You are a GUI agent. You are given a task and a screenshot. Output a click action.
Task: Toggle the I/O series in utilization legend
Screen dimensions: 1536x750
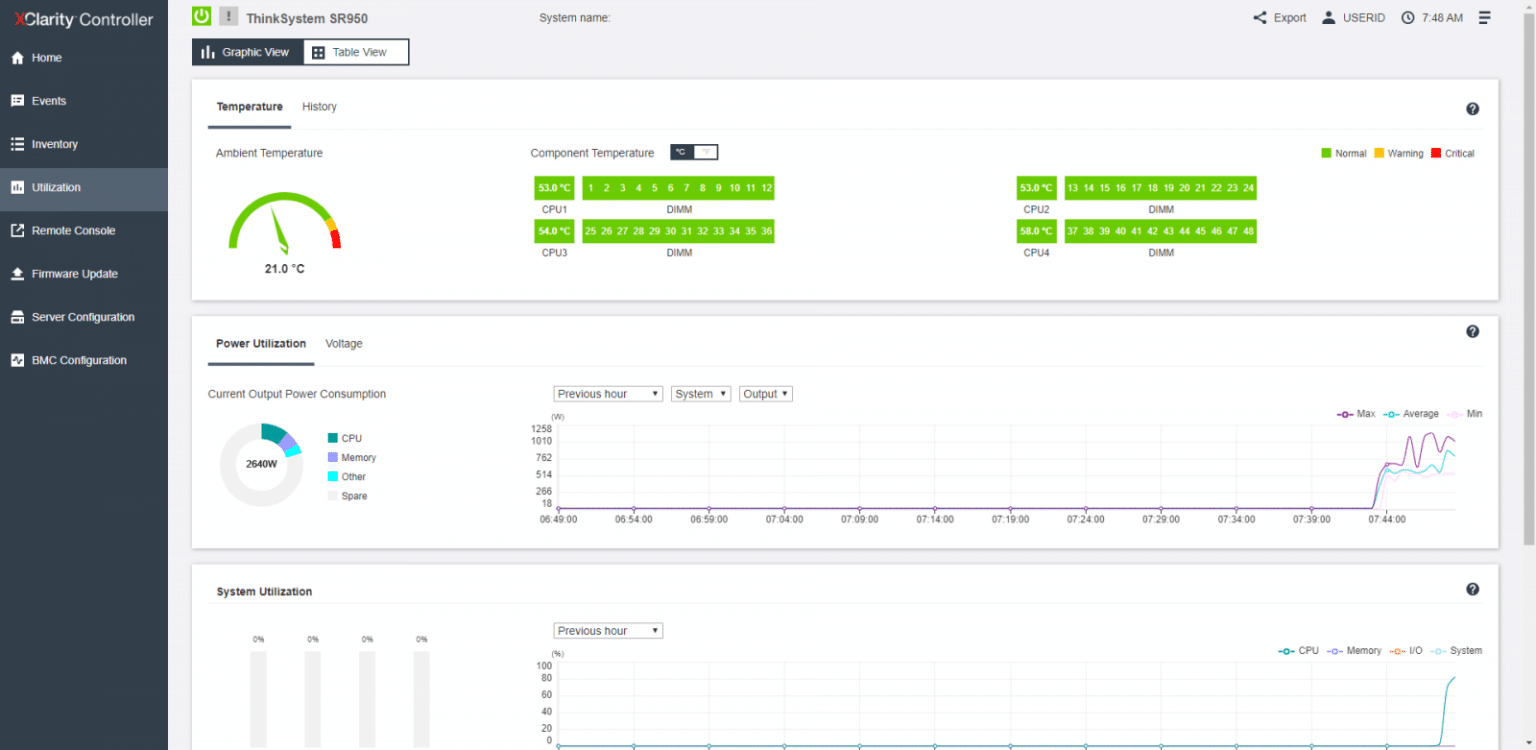point(1405,651)
